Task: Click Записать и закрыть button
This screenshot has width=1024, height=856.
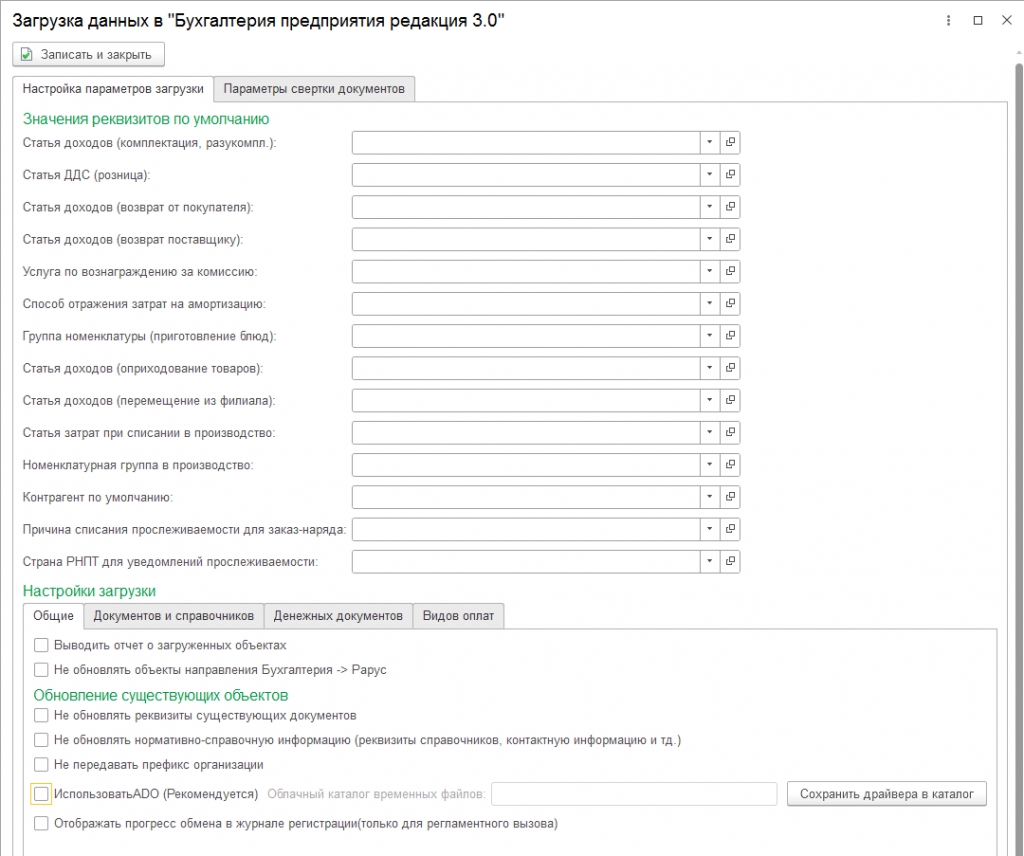Action: (x=88, y=55)
